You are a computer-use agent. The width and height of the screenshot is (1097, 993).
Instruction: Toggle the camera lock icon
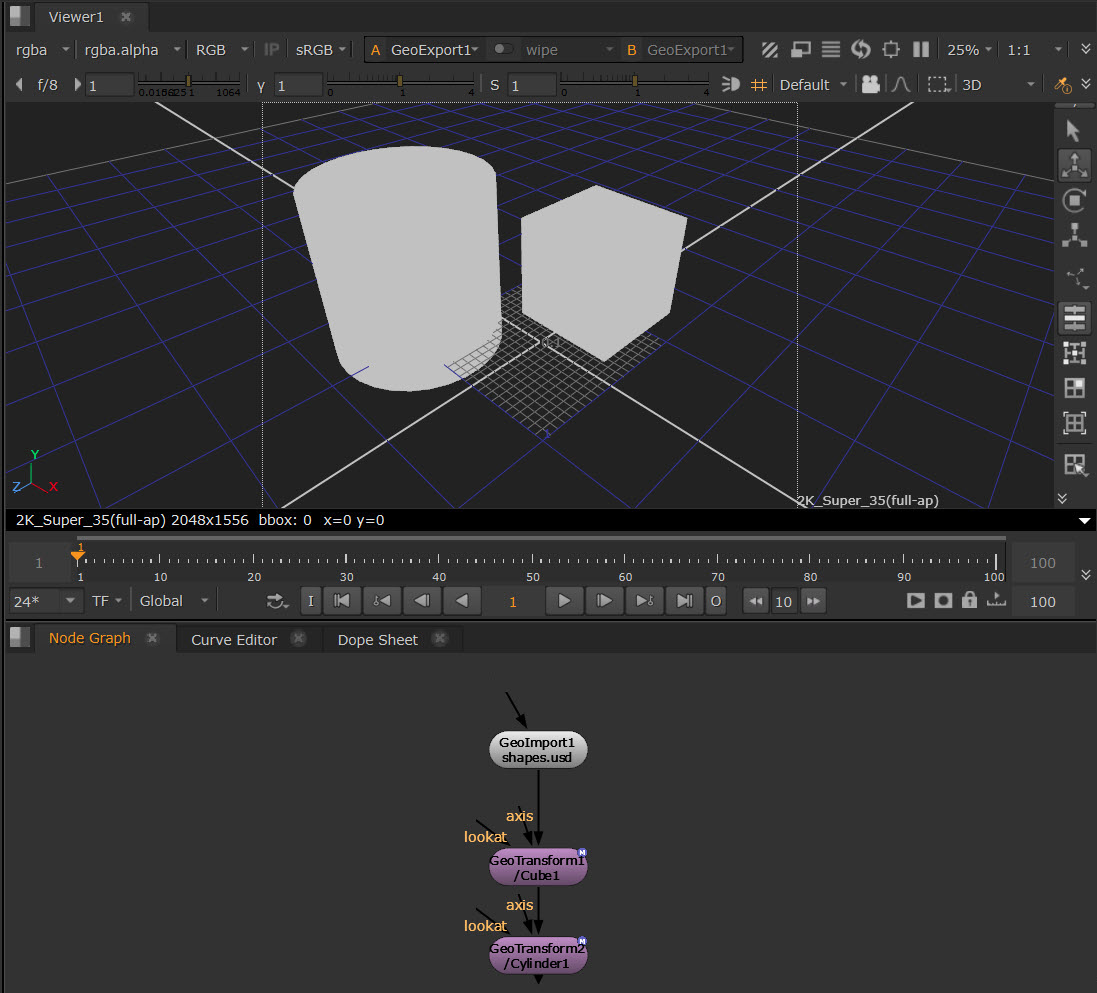pos(870,85)
